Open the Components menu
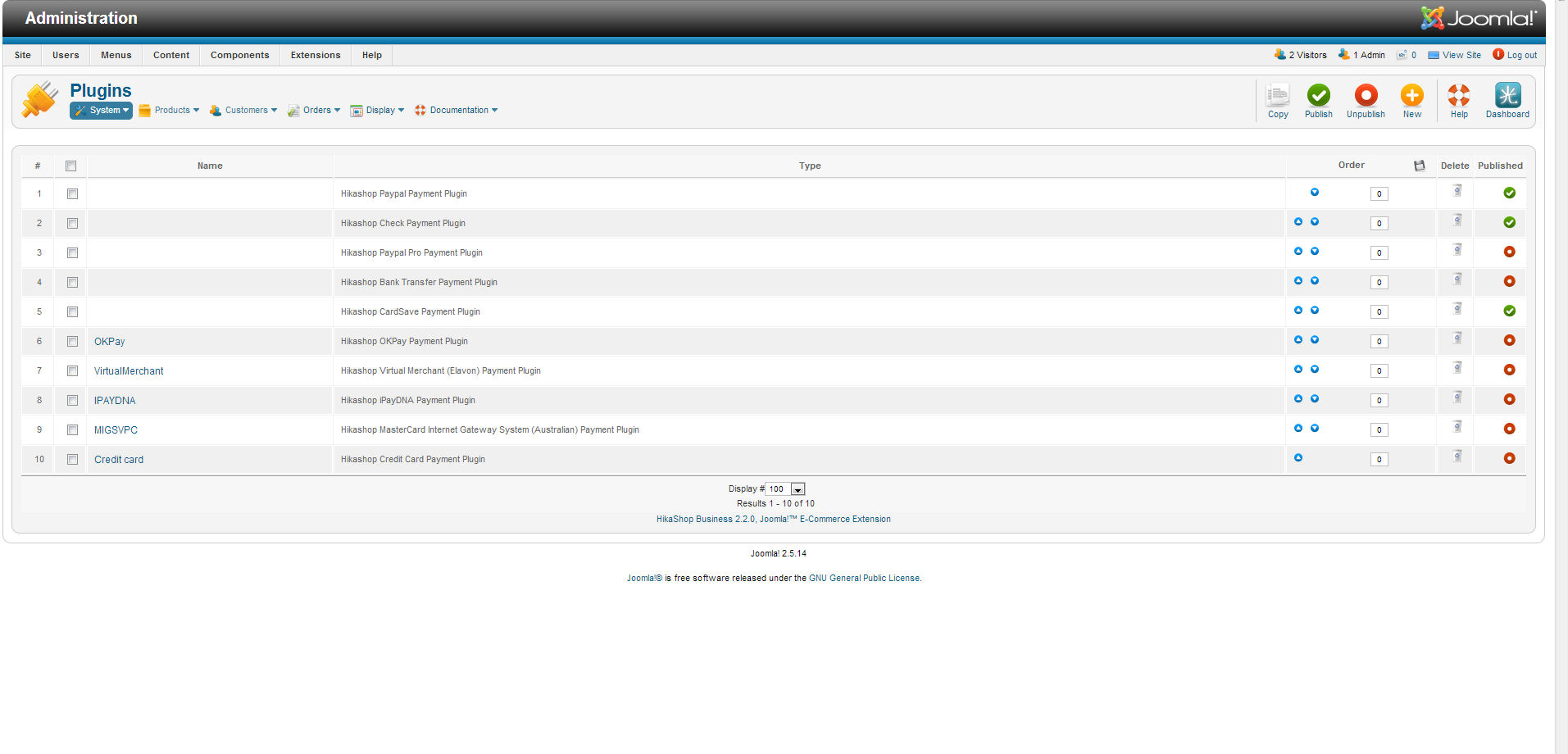 240,55
